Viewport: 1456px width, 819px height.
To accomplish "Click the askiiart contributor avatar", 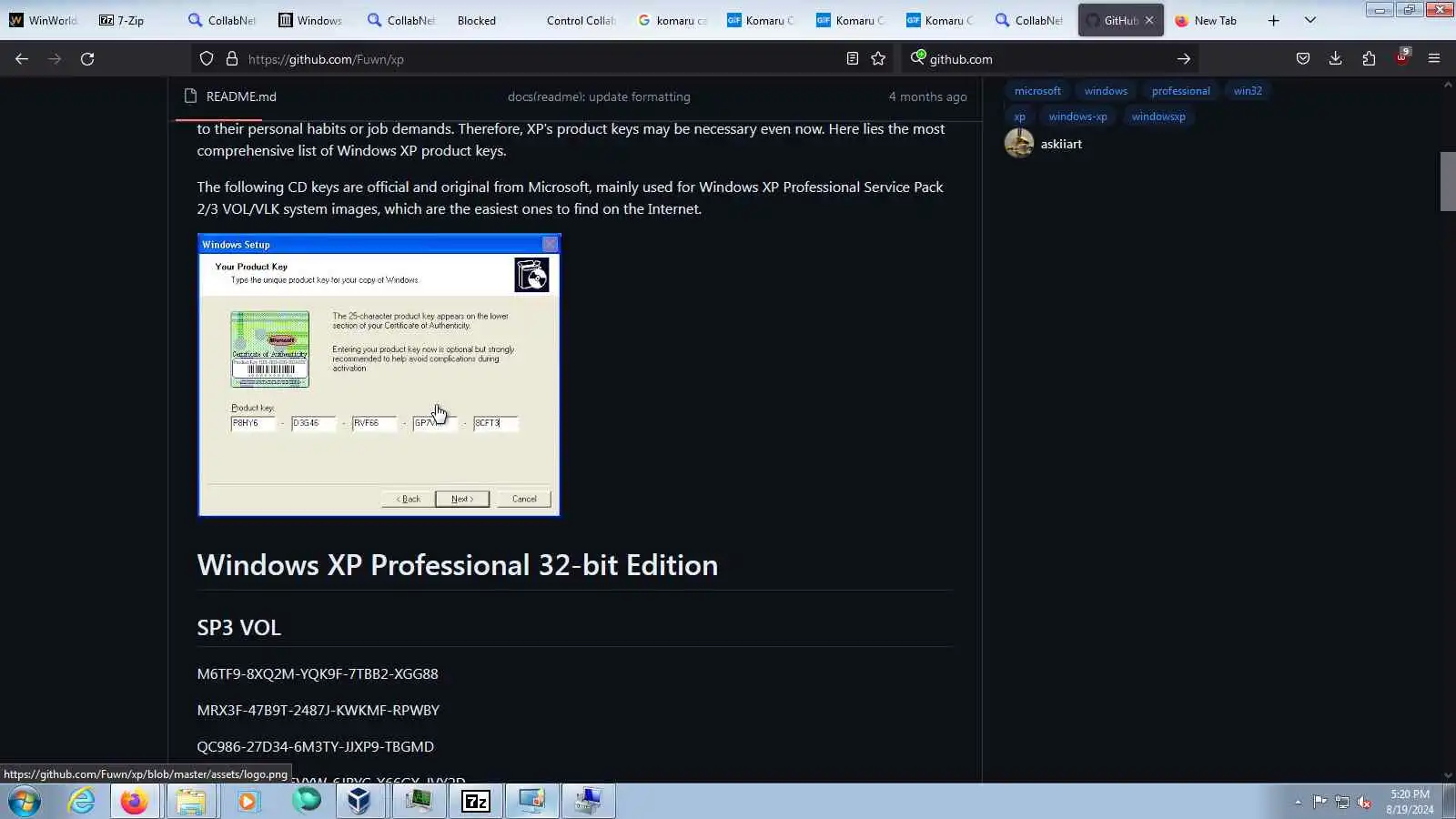I will click(1019, 144).
